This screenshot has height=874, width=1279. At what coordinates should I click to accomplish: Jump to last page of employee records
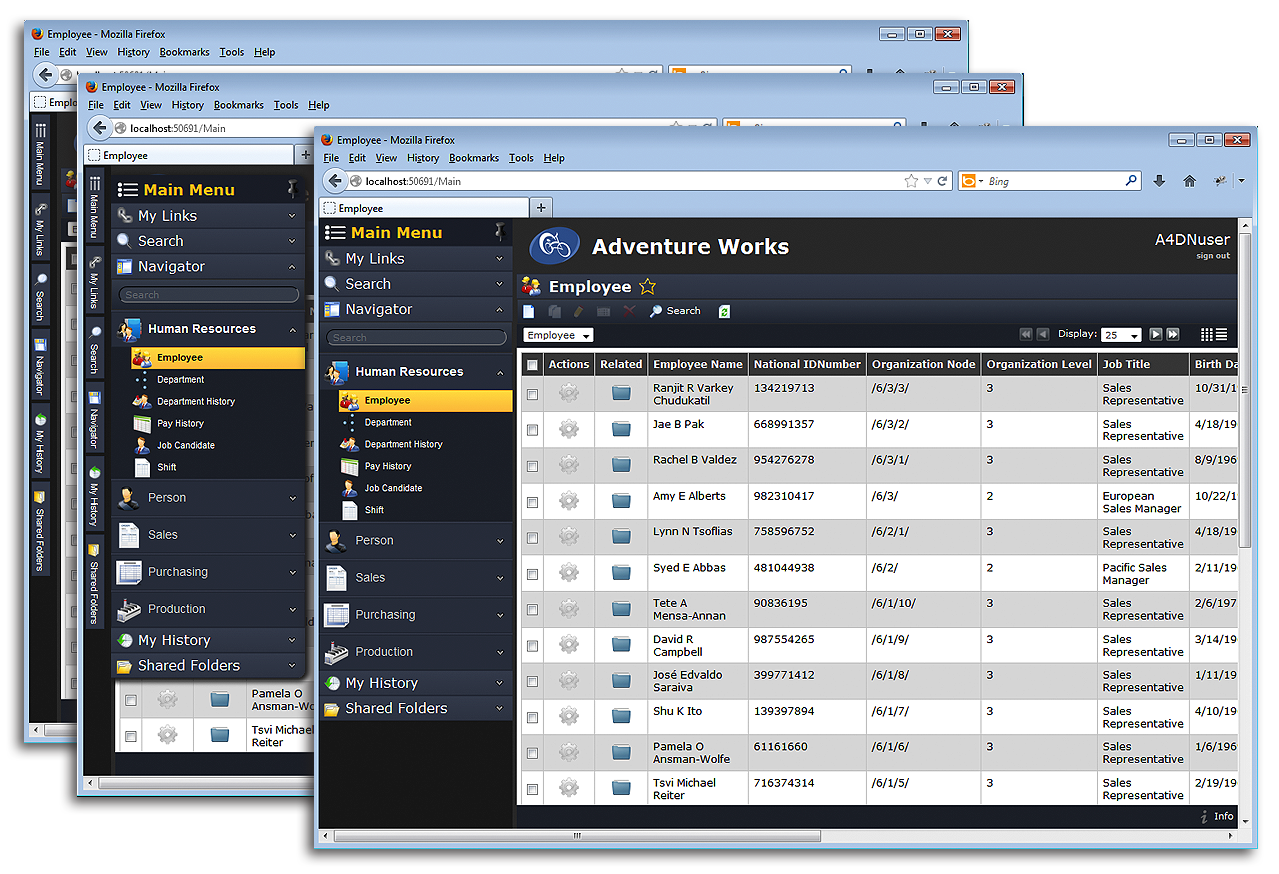click(x=1173, y=334)
